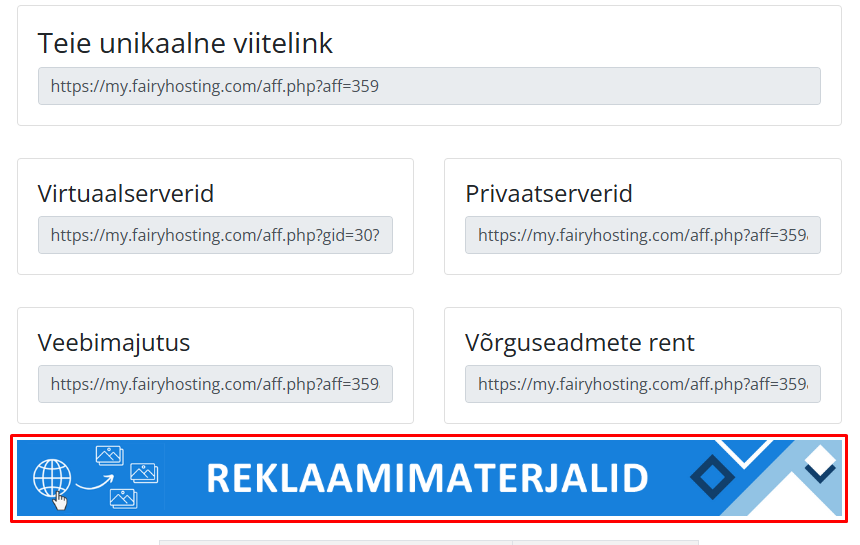This screenshot has width=860, height=545.
Task: Click the white diamond at banner's right edge
Action: (821, 461)
